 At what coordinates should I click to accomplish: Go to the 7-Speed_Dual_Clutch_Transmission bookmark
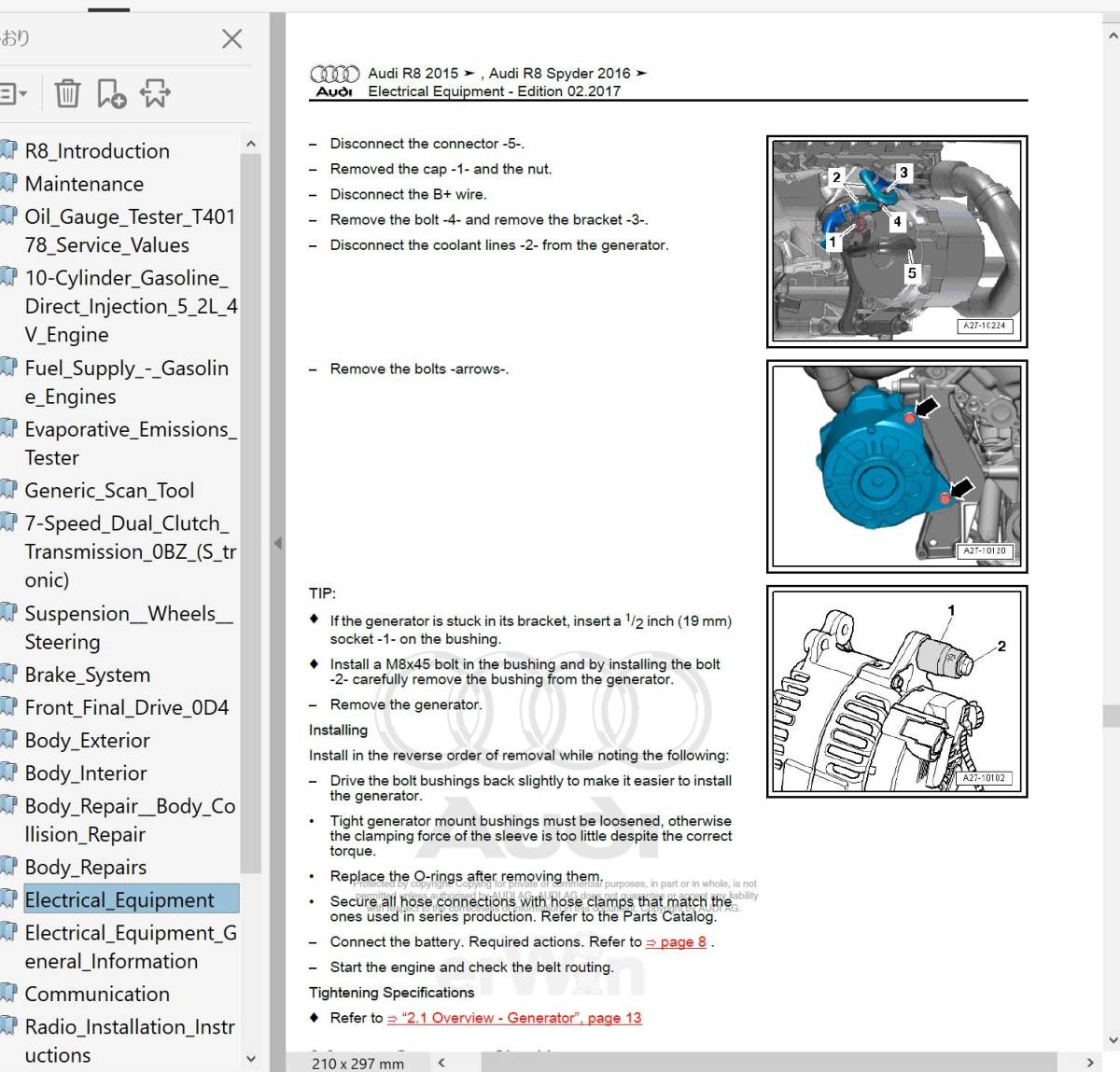(131, 551)
